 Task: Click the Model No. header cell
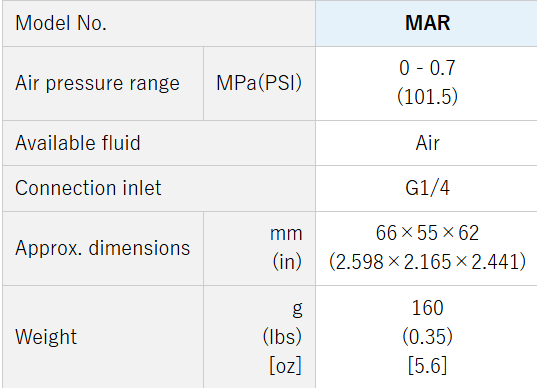[159, 23]
